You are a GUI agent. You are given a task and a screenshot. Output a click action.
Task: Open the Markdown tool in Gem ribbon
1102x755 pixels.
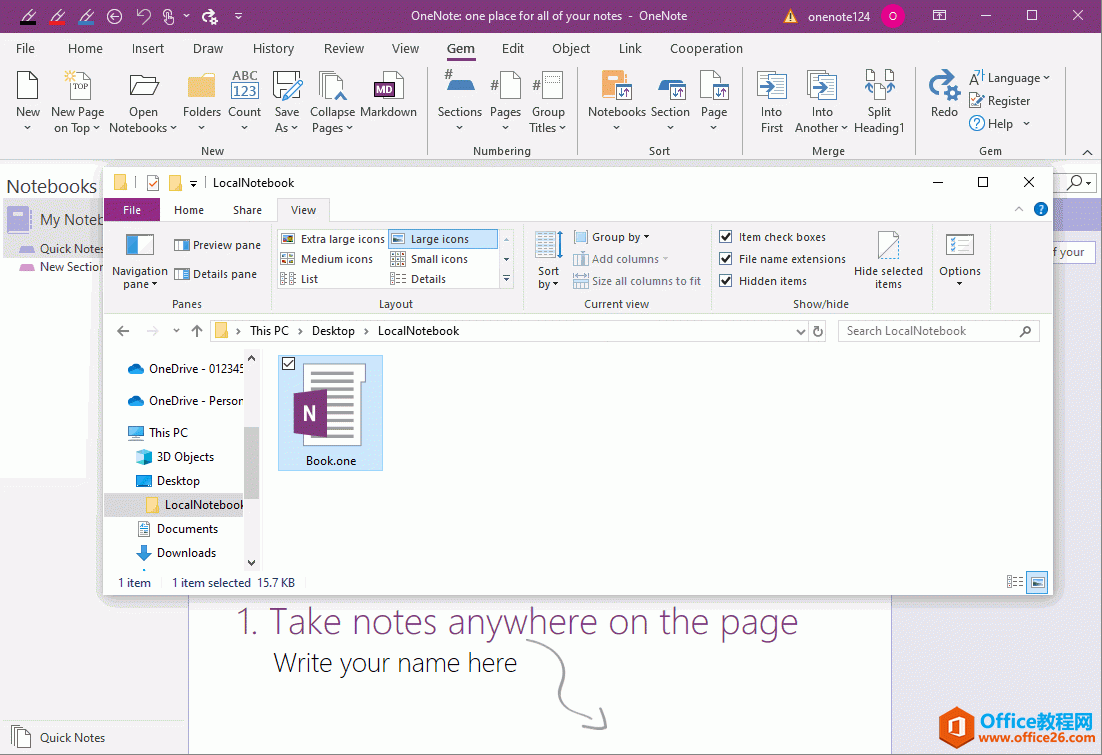pos(388,100)
